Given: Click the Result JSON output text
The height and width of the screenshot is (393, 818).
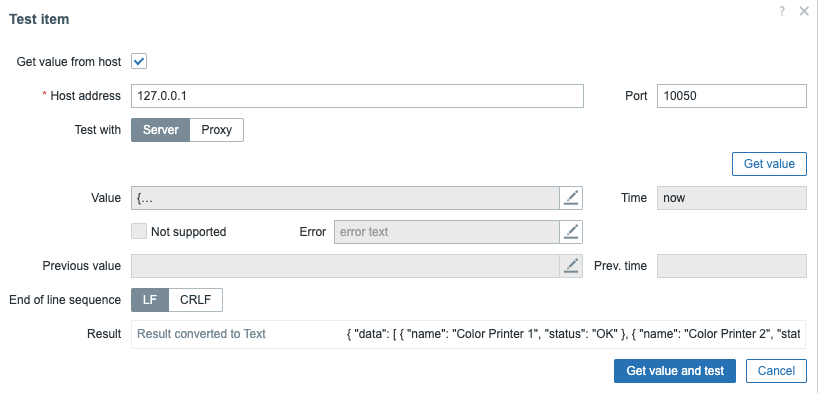Looking at the screenshot, I should coord(573,334).
